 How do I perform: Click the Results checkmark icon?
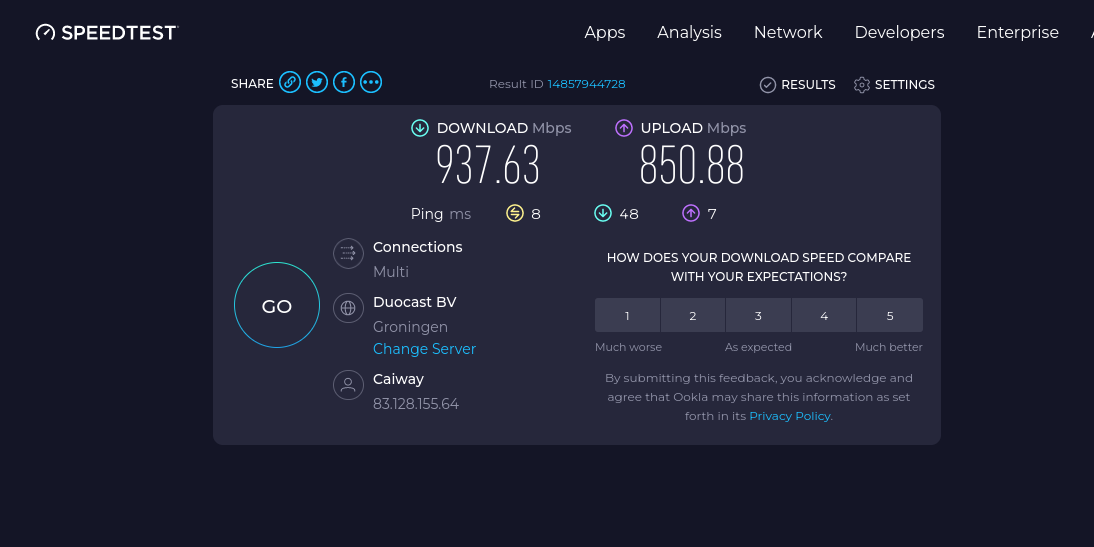(x=767, y=85)
